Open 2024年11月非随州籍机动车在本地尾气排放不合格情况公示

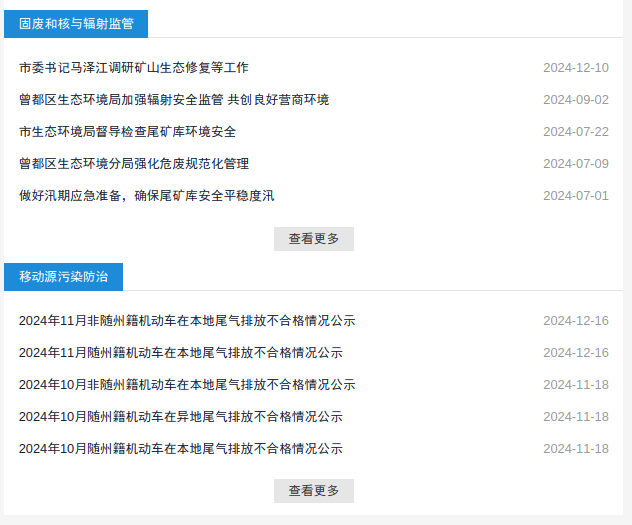coord(187,321)
